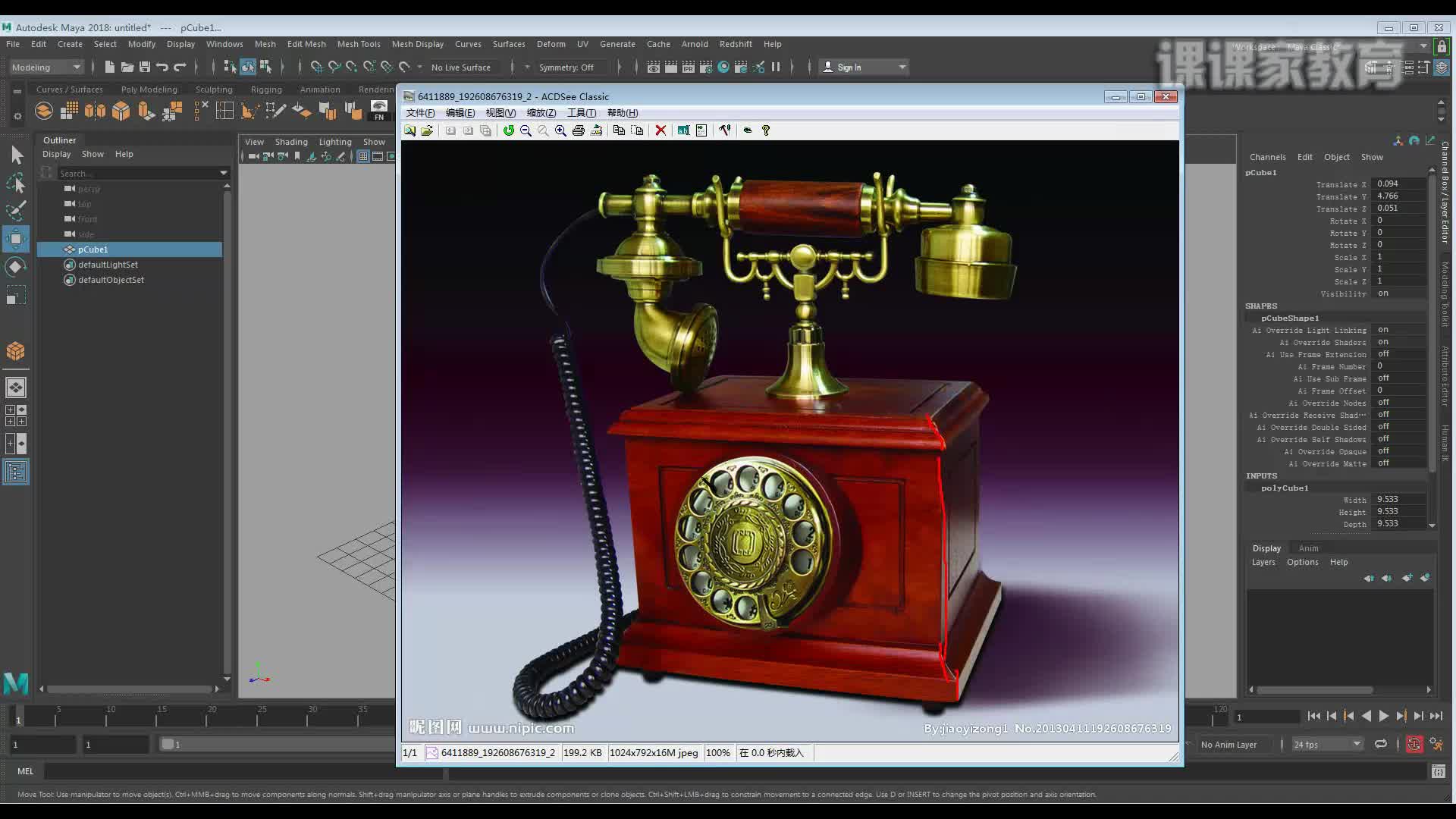
Task: Toggle Outliner panel in left layout bar
Action: click(x=16, y=472)
